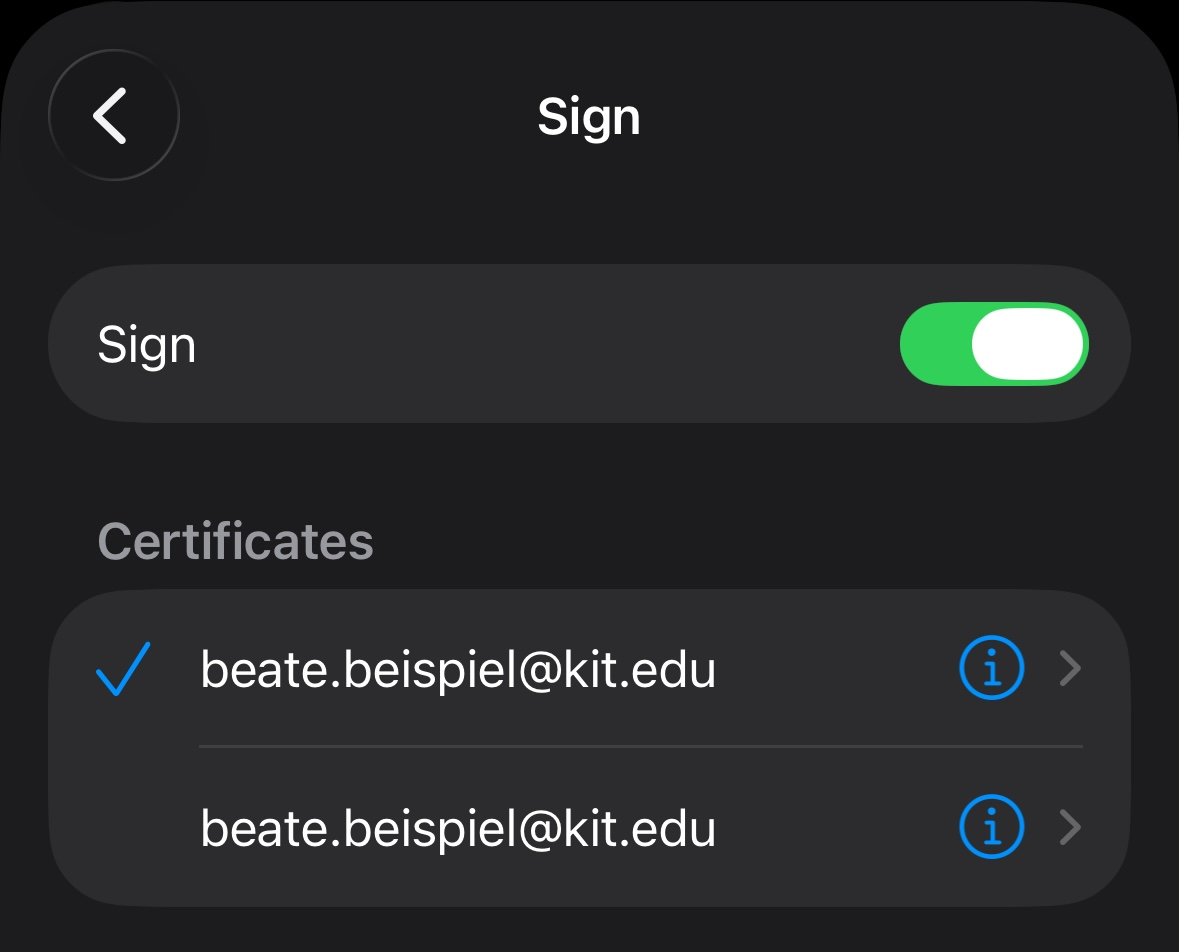Open info for the checked certificate

point(991,669)
